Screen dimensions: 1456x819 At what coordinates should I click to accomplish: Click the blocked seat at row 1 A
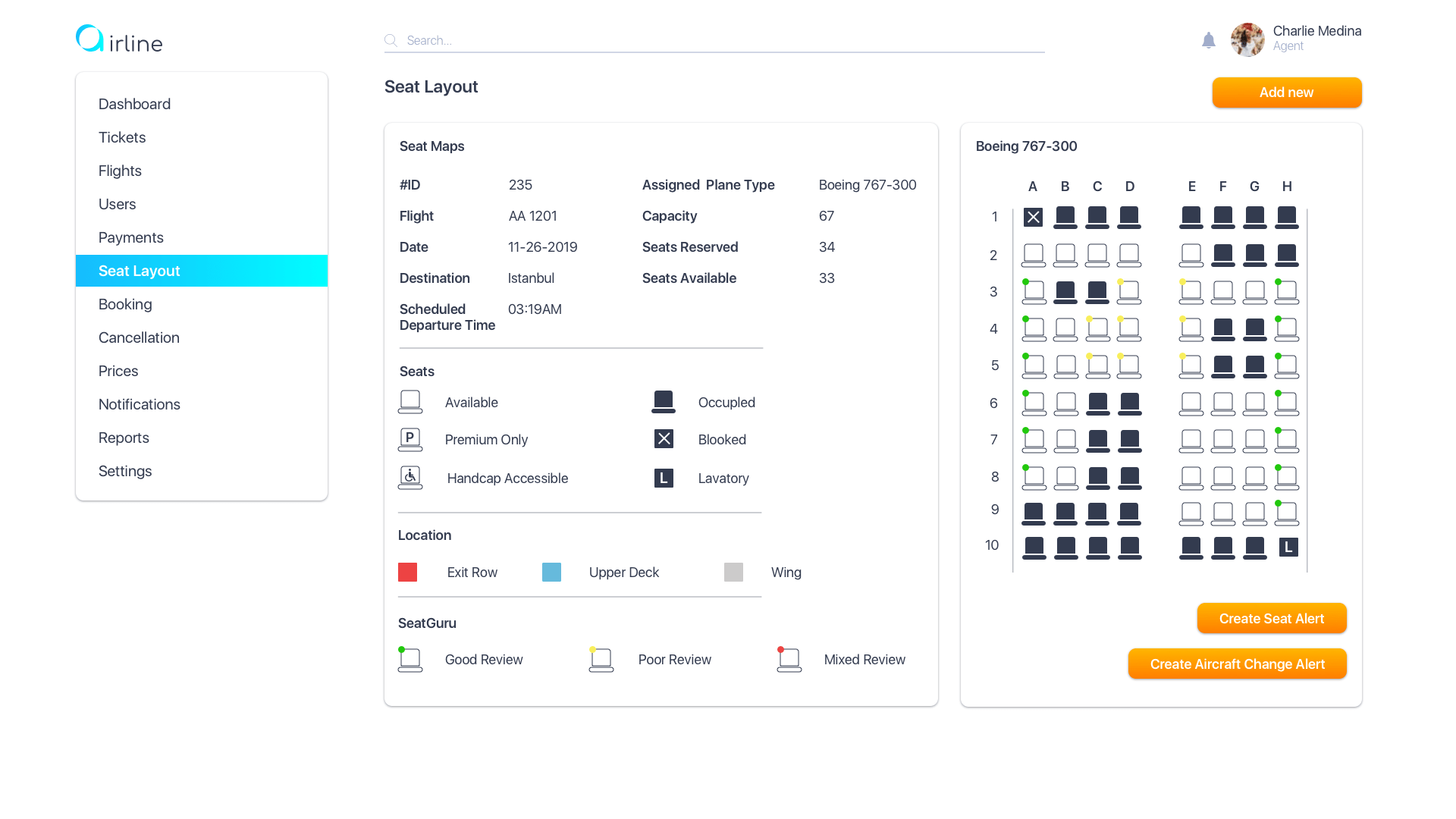pyautogui.click(x=1033, y=217)
